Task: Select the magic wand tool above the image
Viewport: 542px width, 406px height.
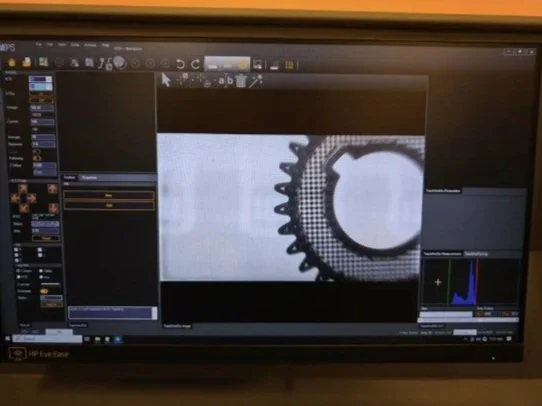Action: coord(256,81)
